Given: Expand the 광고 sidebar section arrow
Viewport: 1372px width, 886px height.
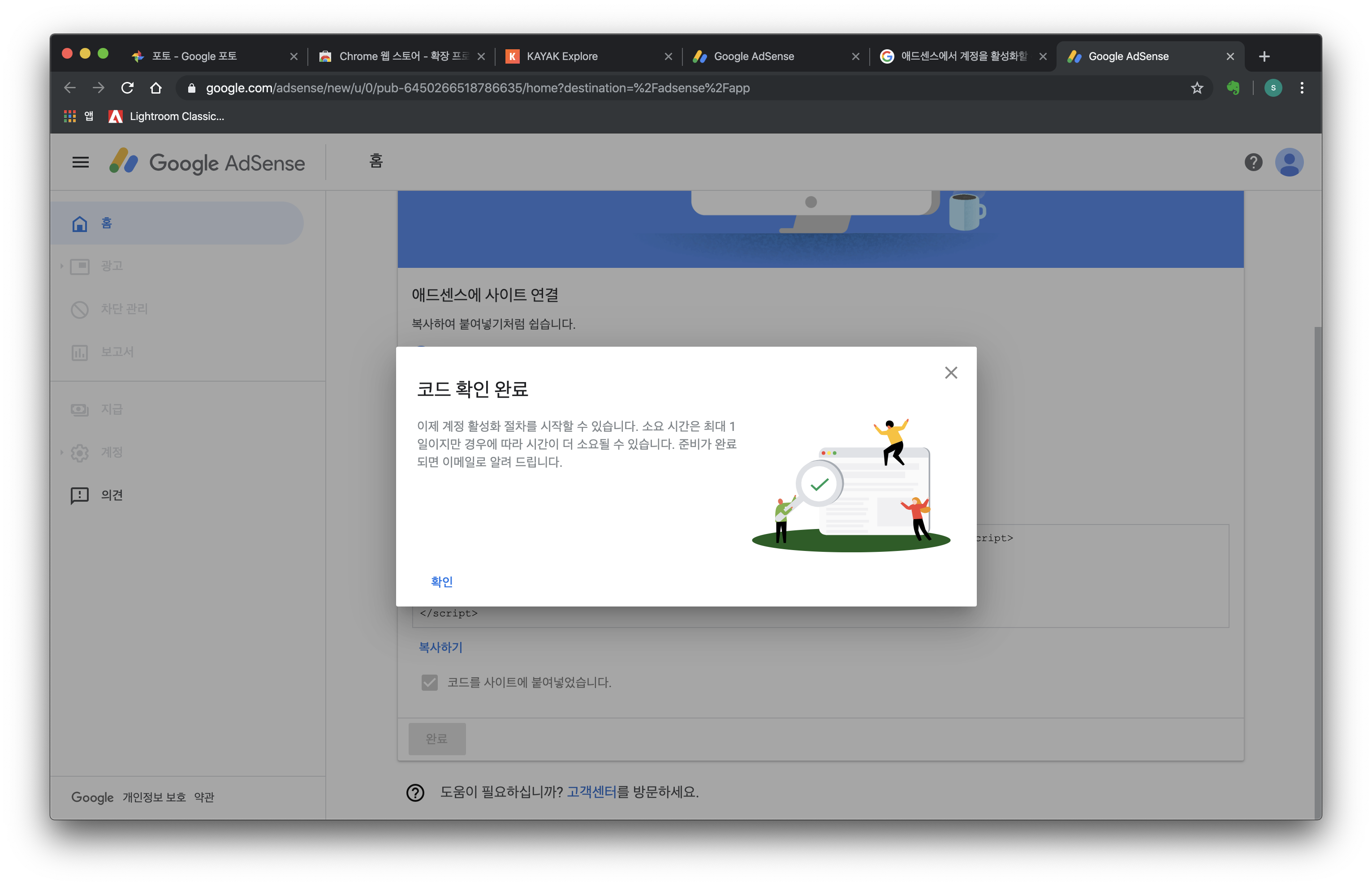Looking at the screenshot, I should coord(61,267).
